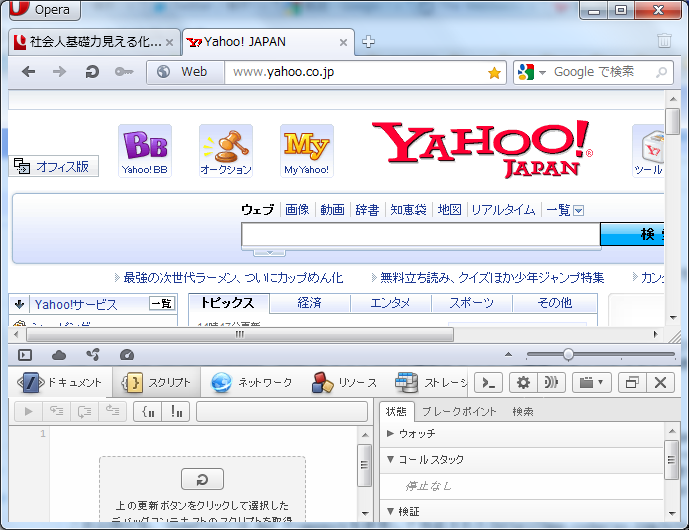The image size is (689, 530).
Task: Toggle the Opera Turbo gauge icon
Action: 127,355
